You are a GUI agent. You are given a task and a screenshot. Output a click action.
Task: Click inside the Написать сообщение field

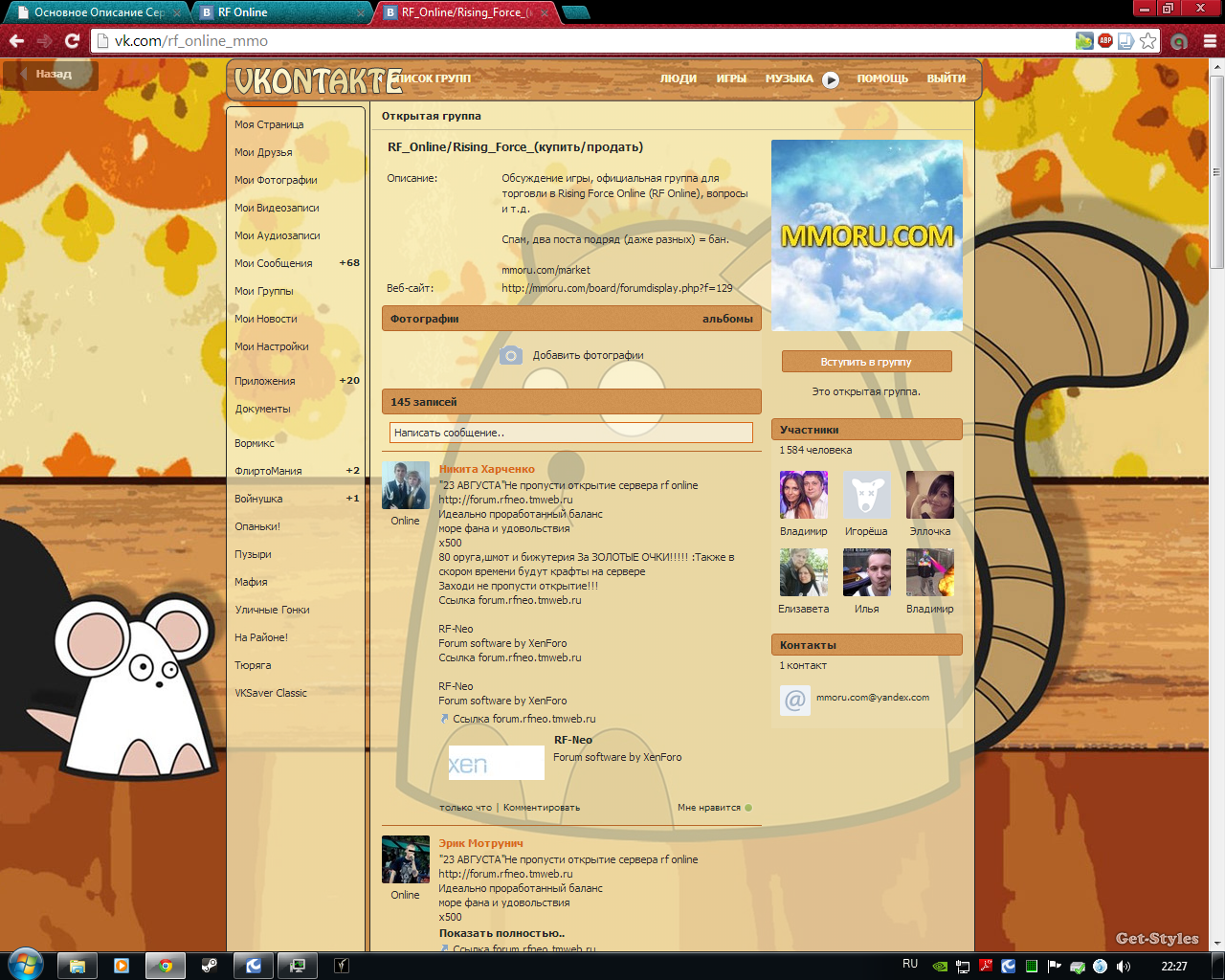(x=570, y=433)
